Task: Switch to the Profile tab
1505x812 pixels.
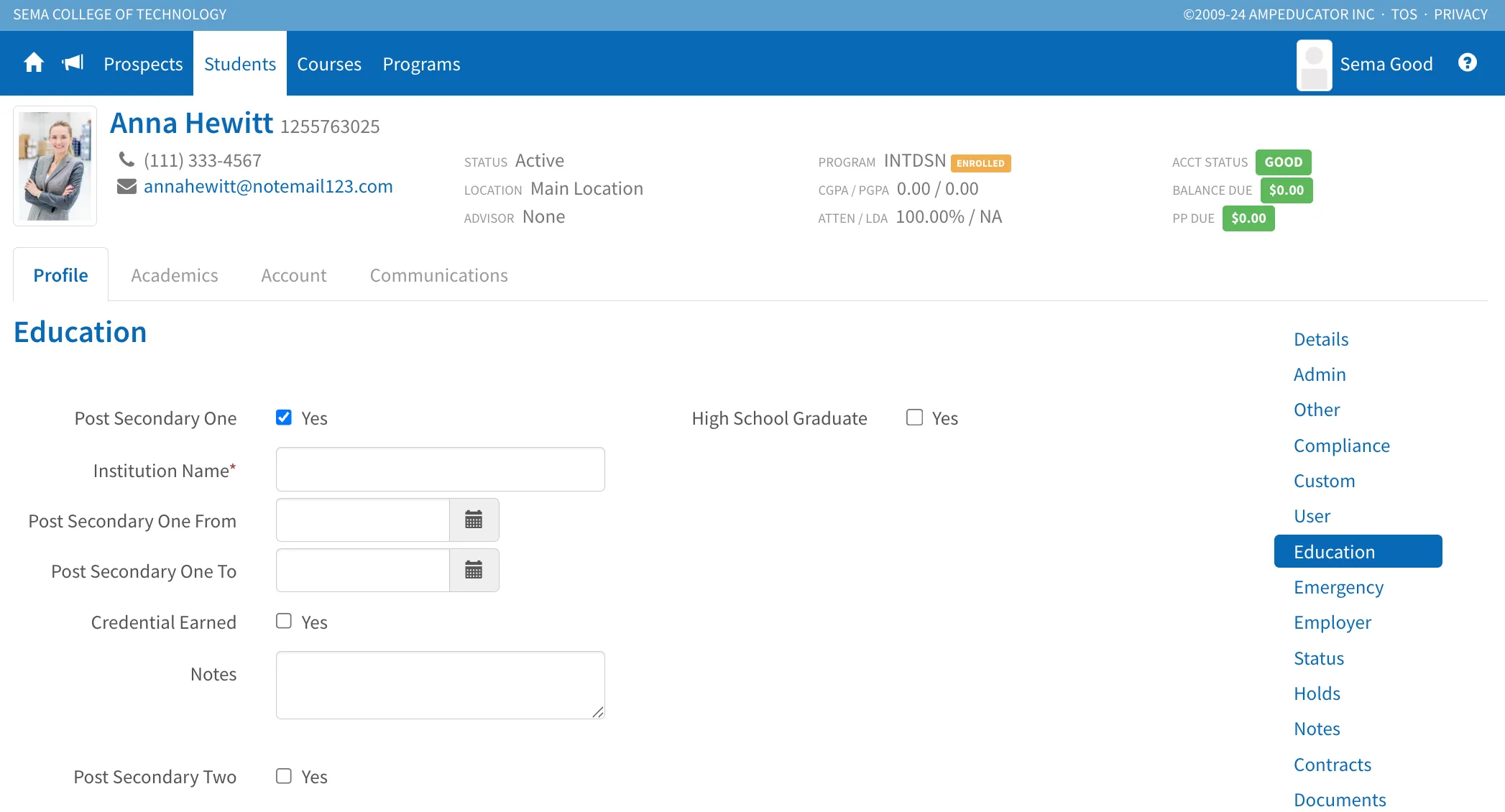Action: point(61,275)
